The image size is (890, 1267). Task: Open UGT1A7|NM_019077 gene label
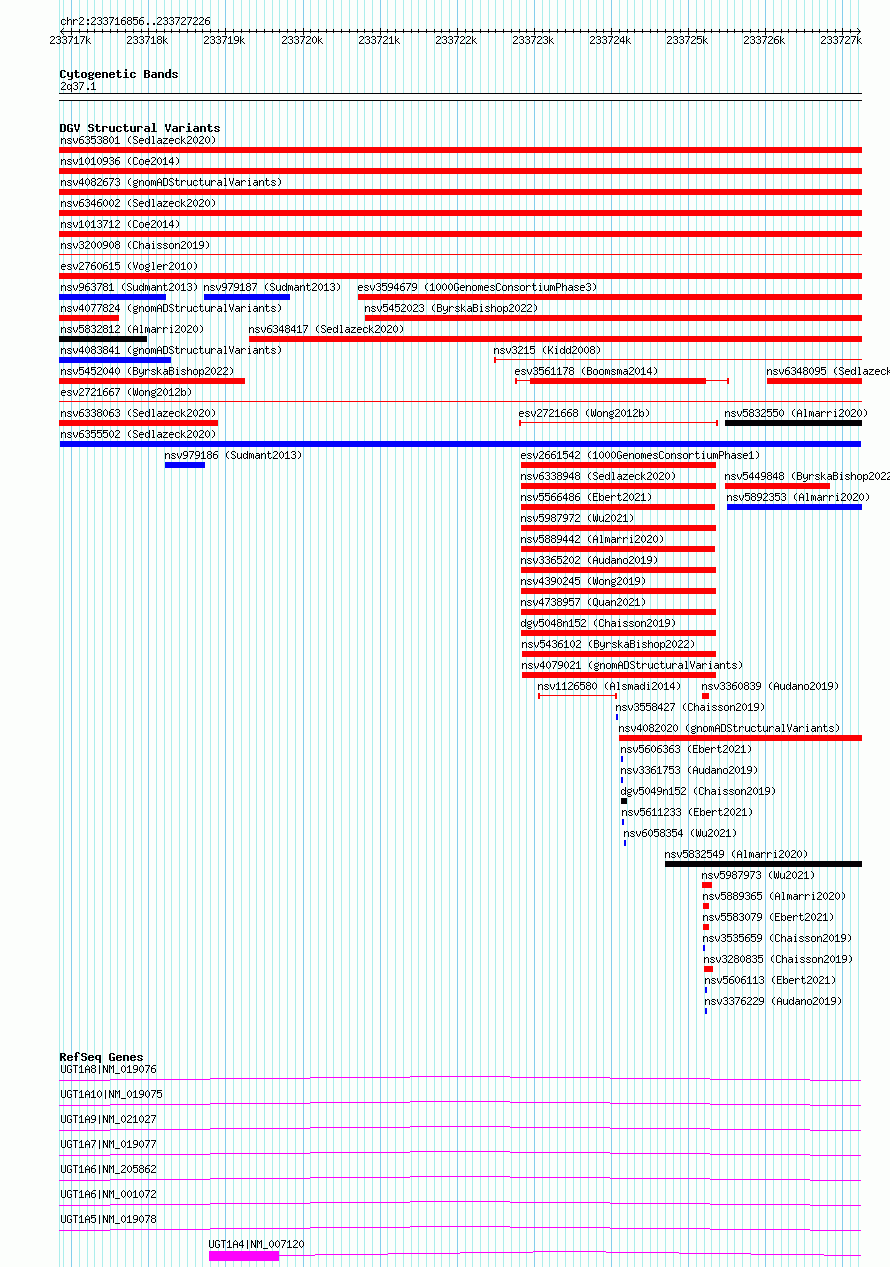coord(108,1144)
